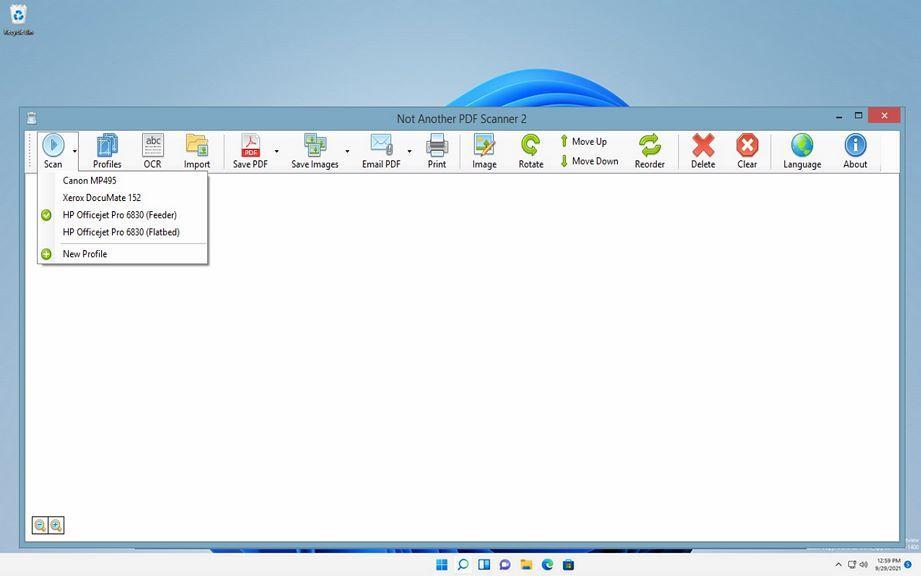Click the Scan toolbar icon
Screen dimensions: 921x576
point(52,150)
